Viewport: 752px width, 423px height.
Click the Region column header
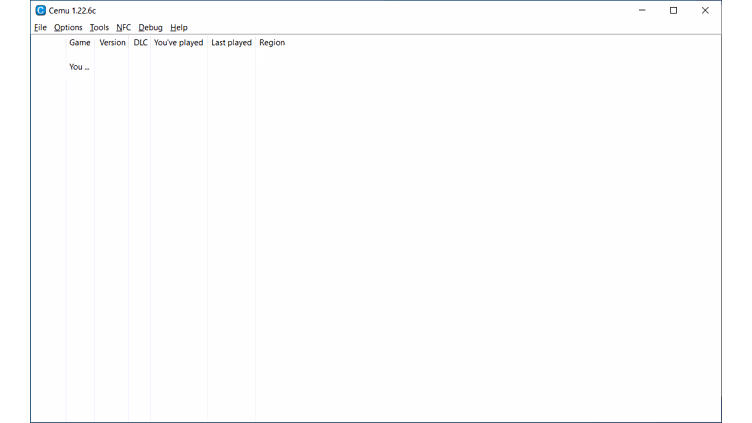[x=272, y=43]
